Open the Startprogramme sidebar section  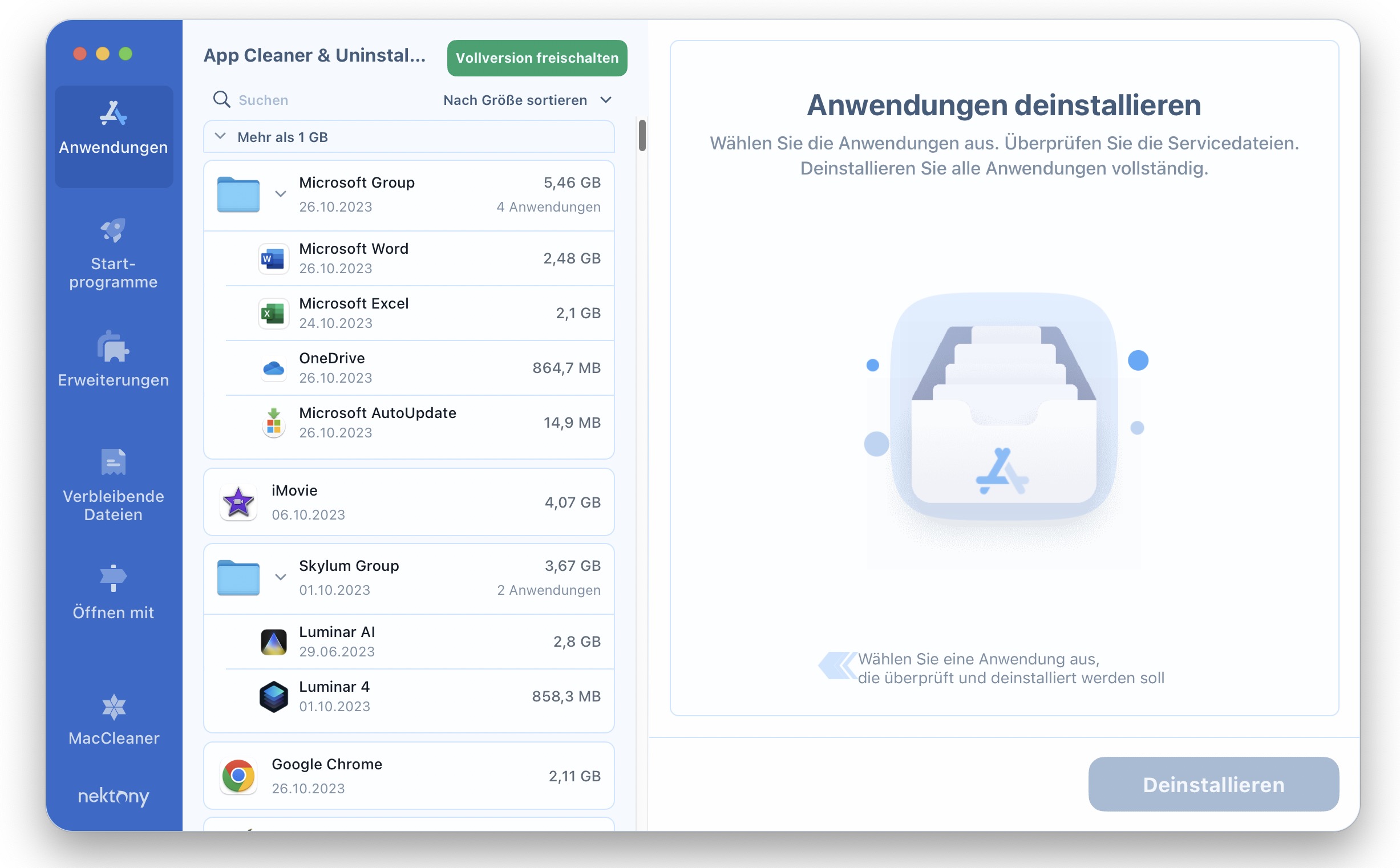pos(114,254)
